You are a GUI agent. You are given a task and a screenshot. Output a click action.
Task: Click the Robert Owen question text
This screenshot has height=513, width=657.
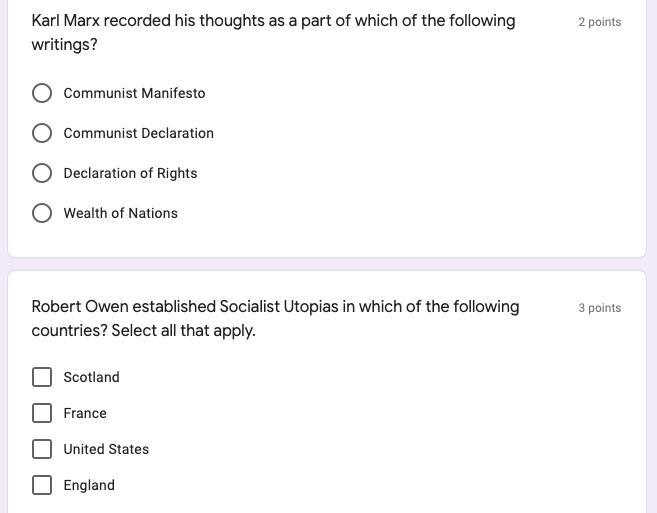(x=275, y=319)
